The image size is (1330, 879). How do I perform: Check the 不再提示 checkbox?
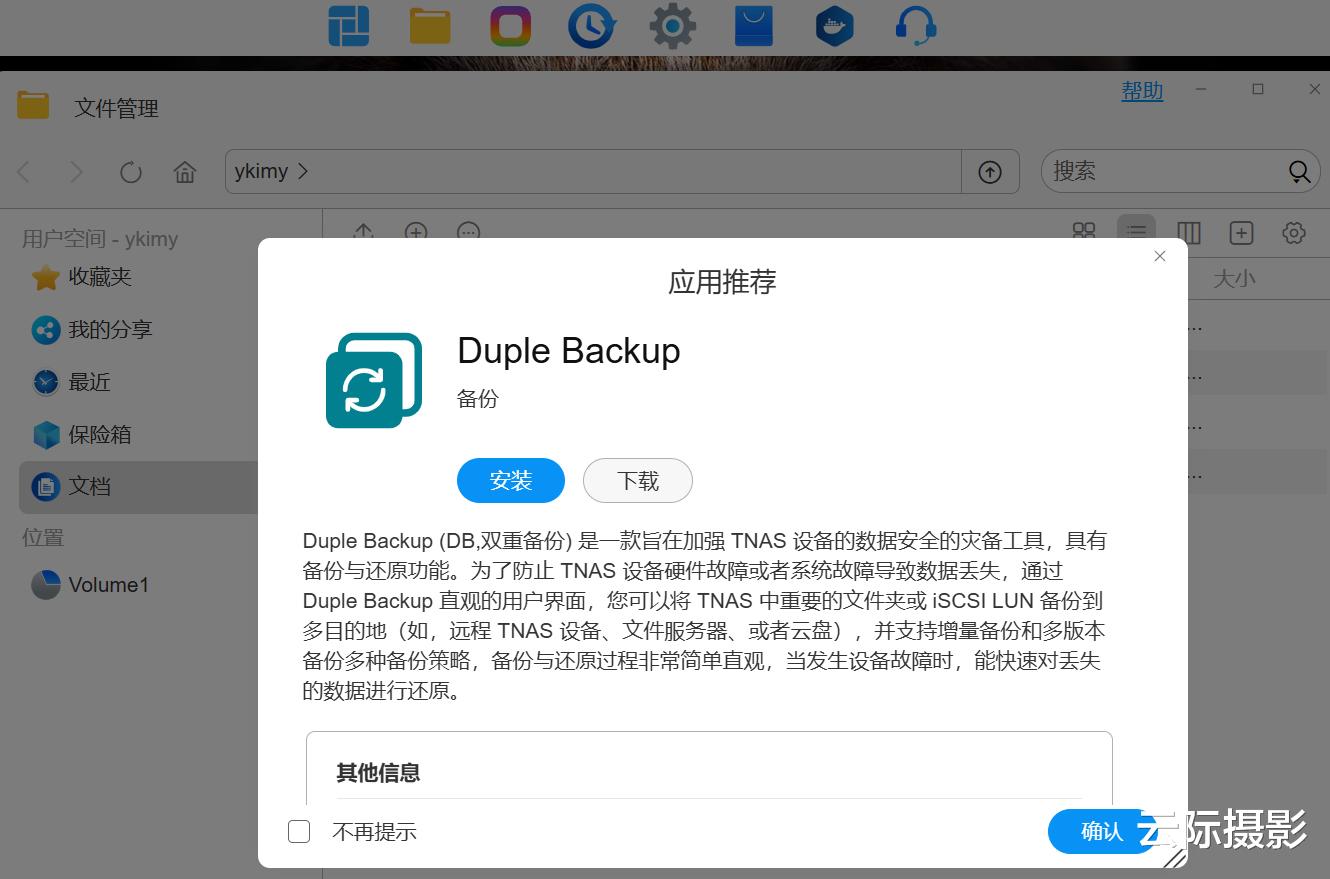pyautogui.click(x=299, y=831)
